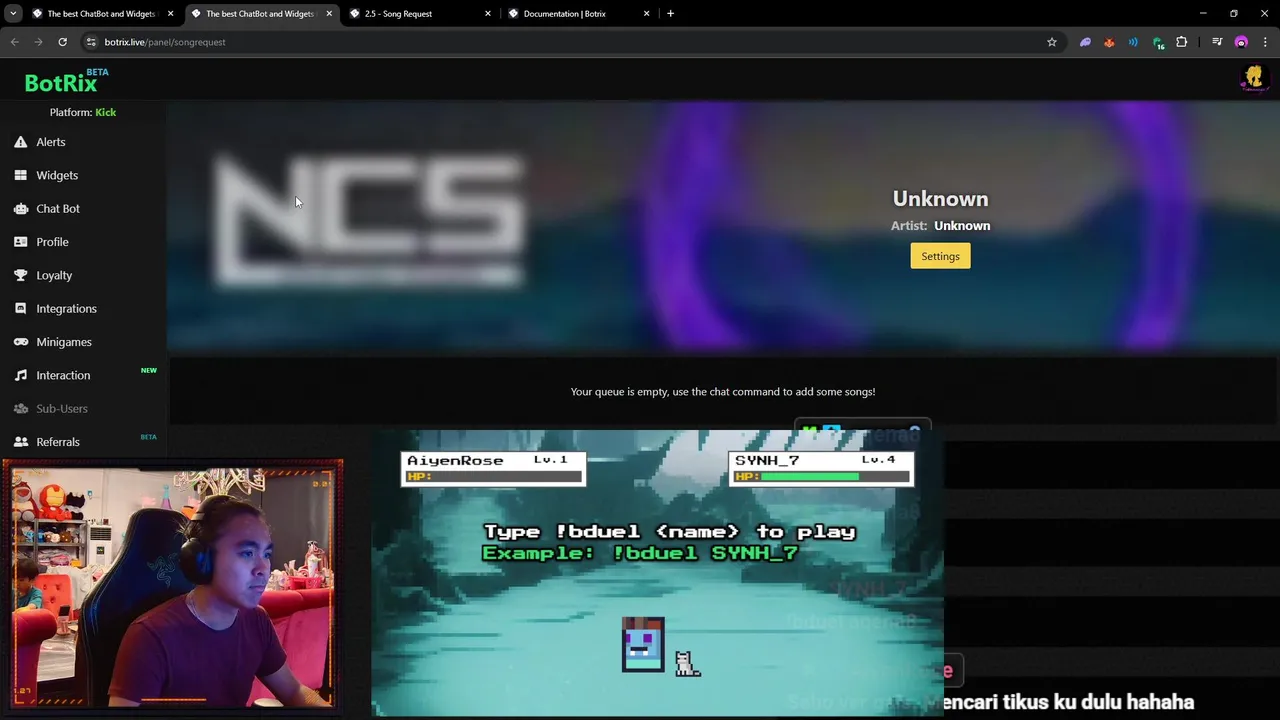Open the Widgets menu item
The width and height of the screenshot is (1280, 720).
coord(57,175)
